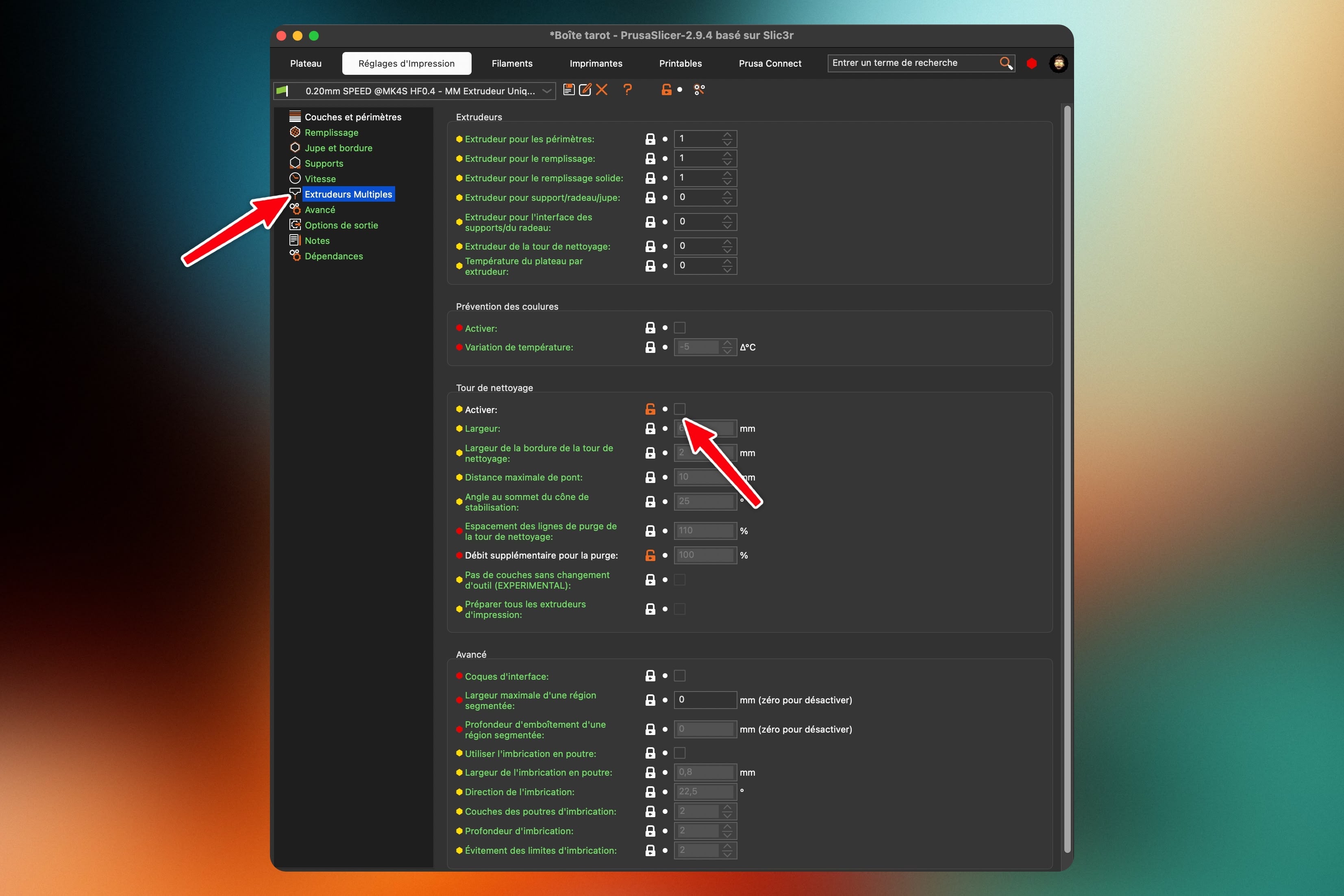The width and height of the screenshot is (1344, 896).
Task: Open the Imprimantes tab
Action: pyautogui.click(x=596, y=63)
